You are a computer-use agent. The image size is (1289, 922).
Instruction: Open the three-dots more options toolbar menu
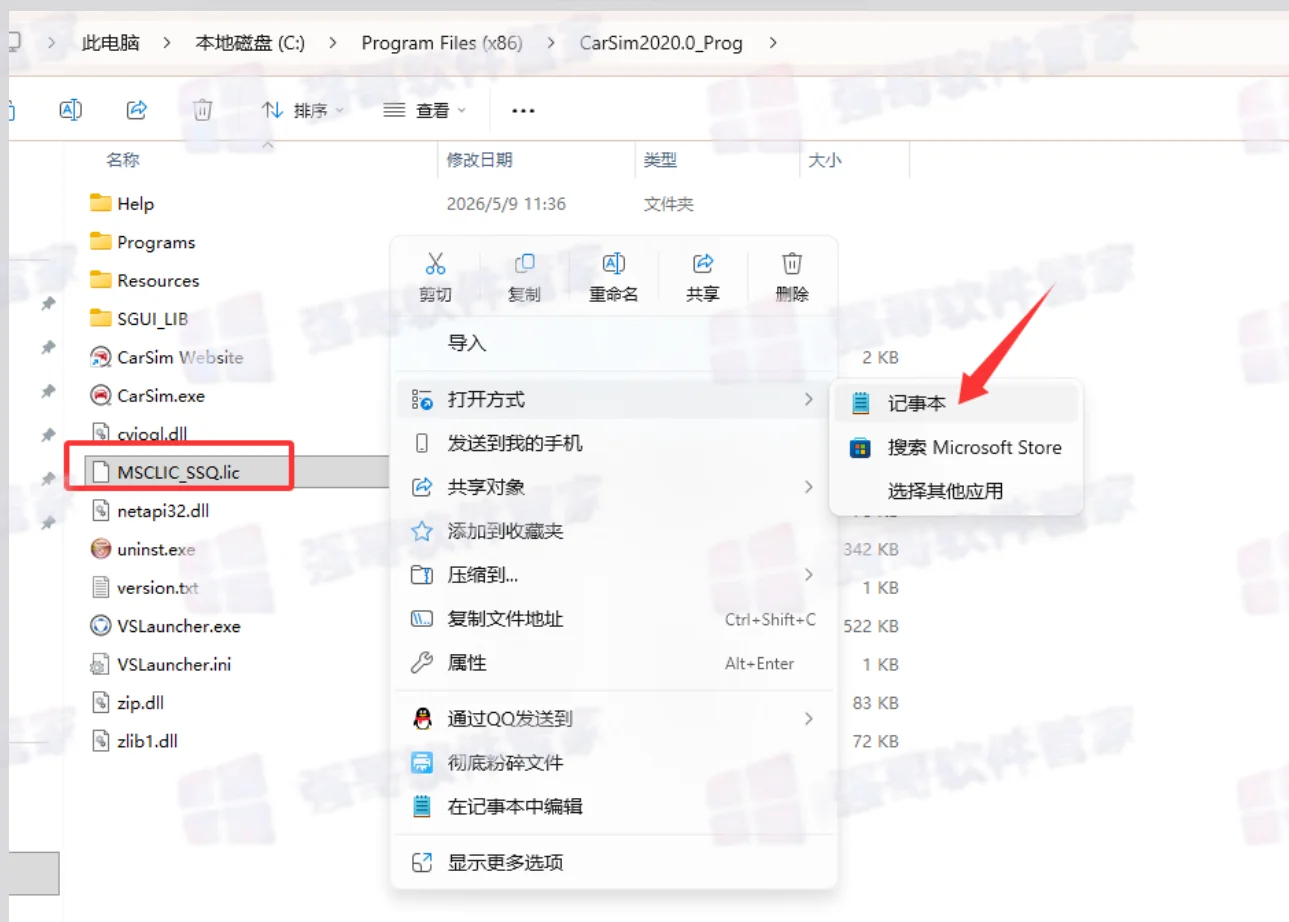(523, 111)
